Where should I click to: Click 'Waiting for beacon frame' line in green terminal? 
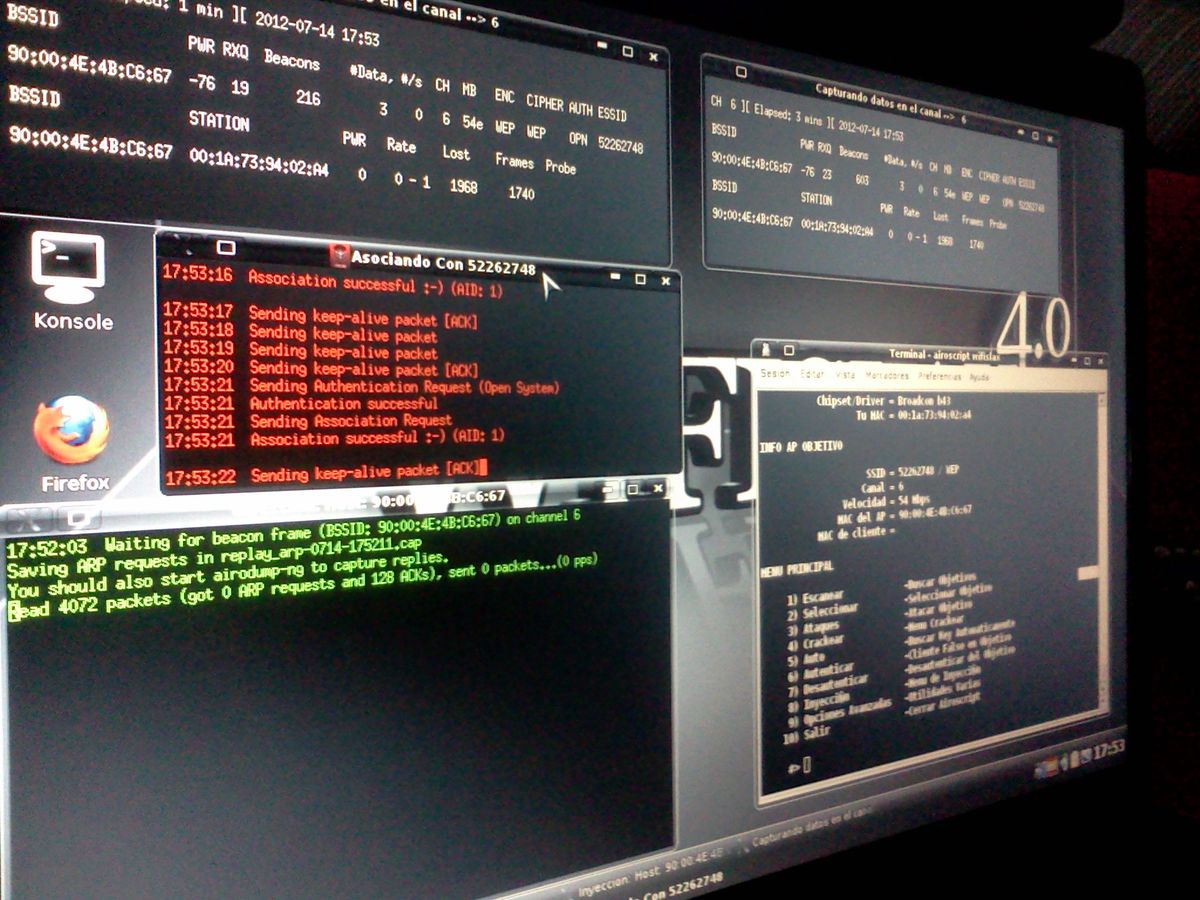click(x=293, y=532)
